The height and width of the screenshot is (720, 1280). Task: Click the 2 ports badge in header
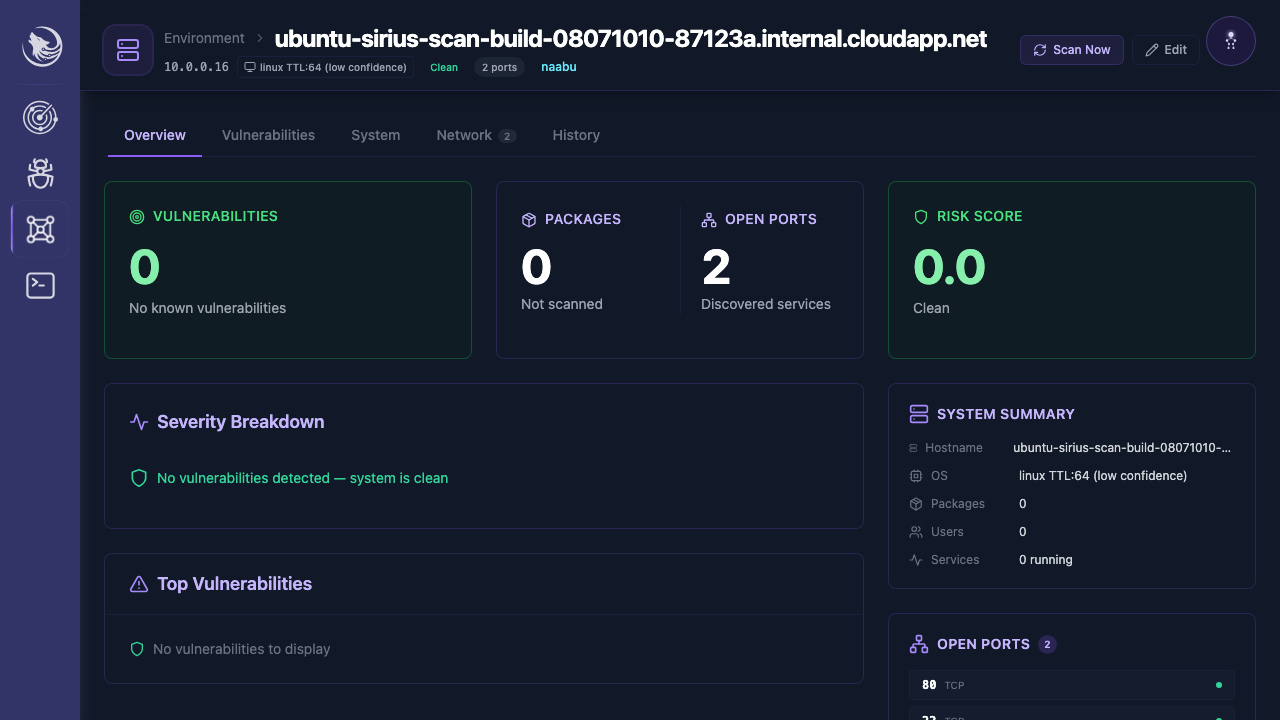[x=499, y=67]
